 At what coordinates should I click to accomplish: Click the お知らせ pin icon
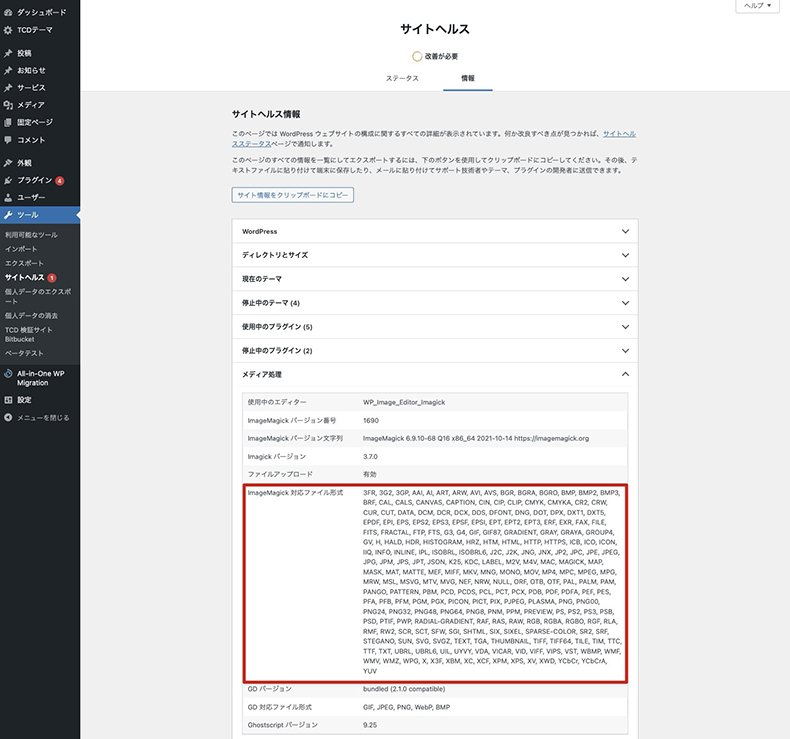point(8,71)
